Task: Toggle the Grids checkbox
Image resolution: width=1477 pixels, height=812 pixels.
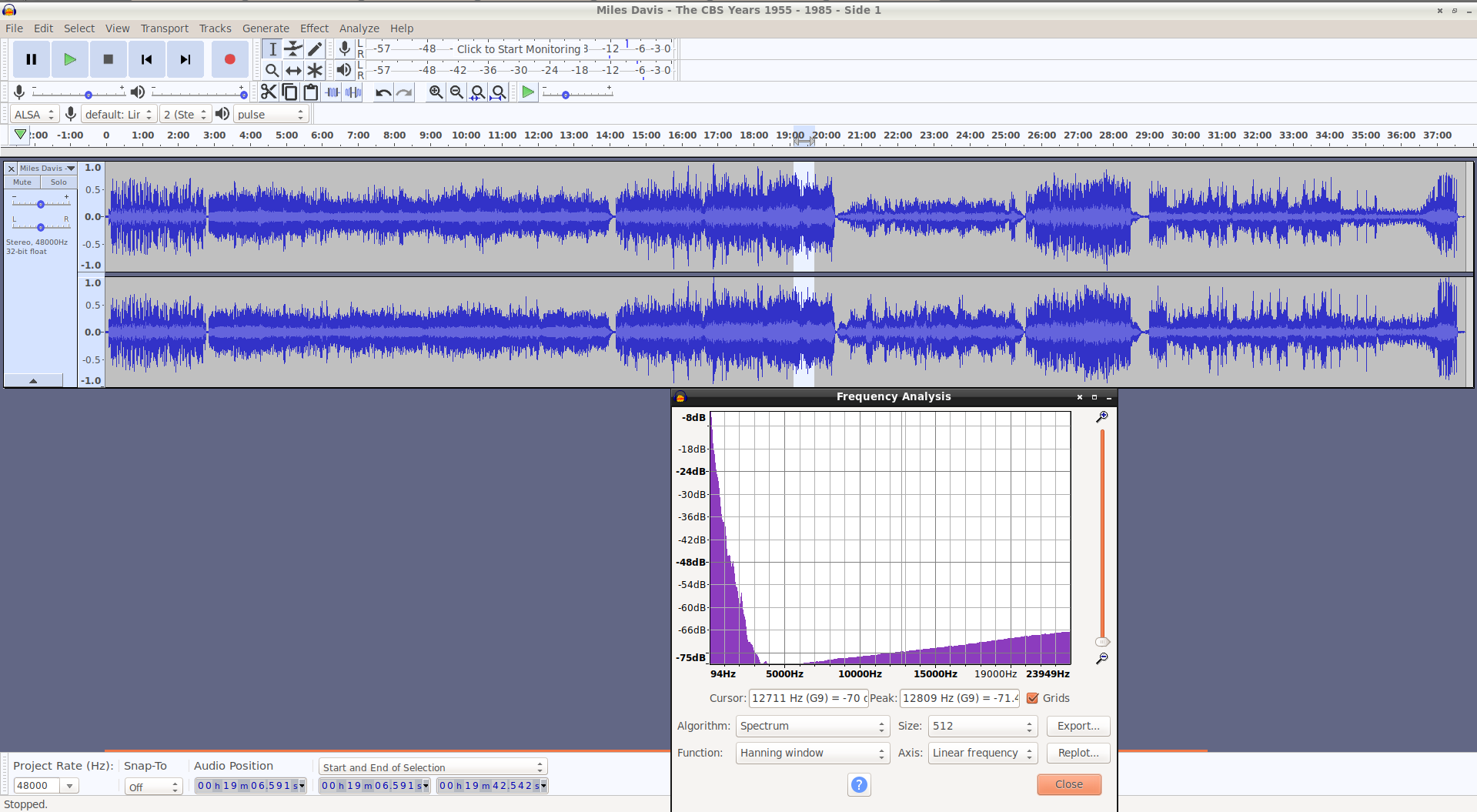Action: (1033, 698)
